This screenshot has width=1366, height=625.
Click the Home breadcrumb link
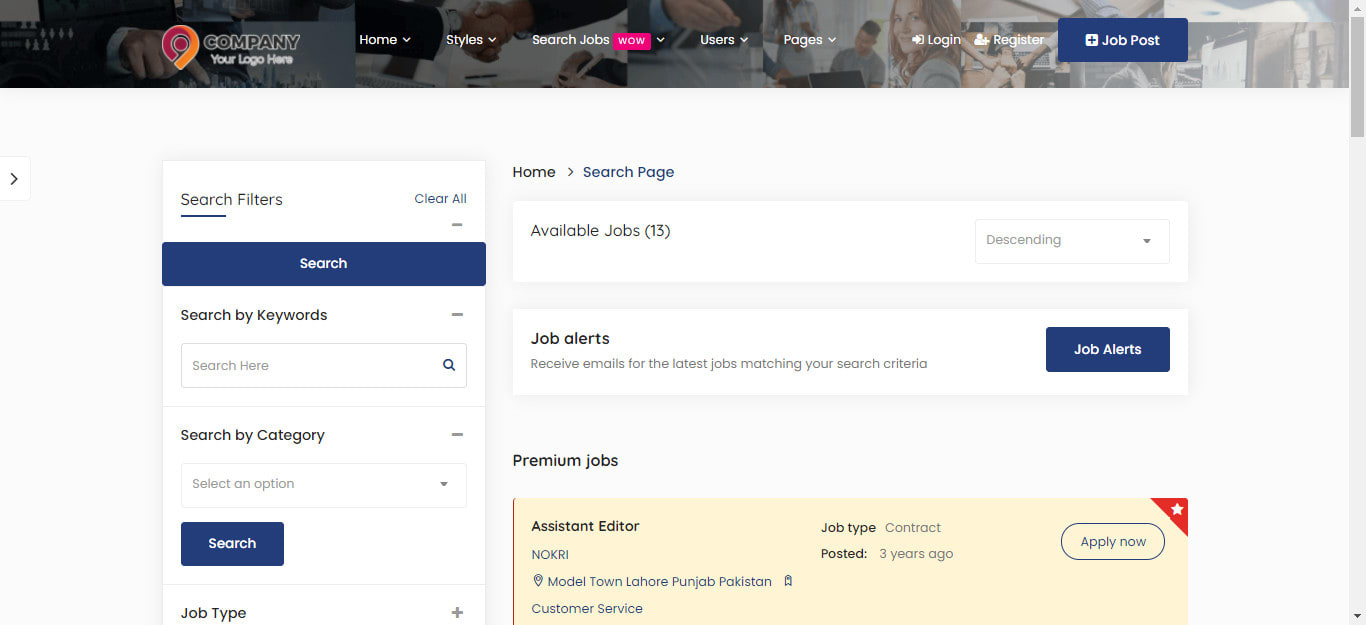pyautogui.click(x=533, y=172)
